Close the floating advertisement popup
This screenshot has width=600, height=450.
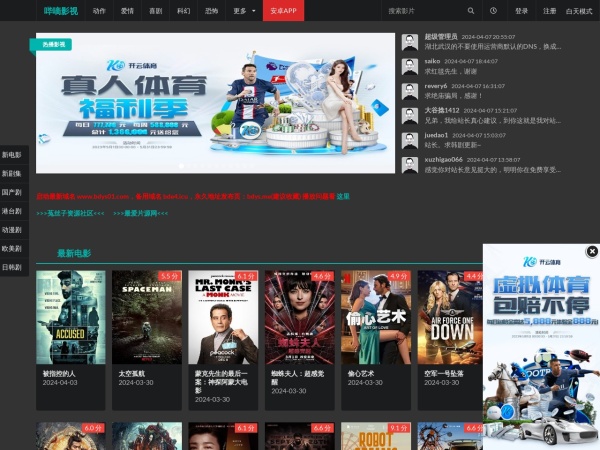coord(592,251)
